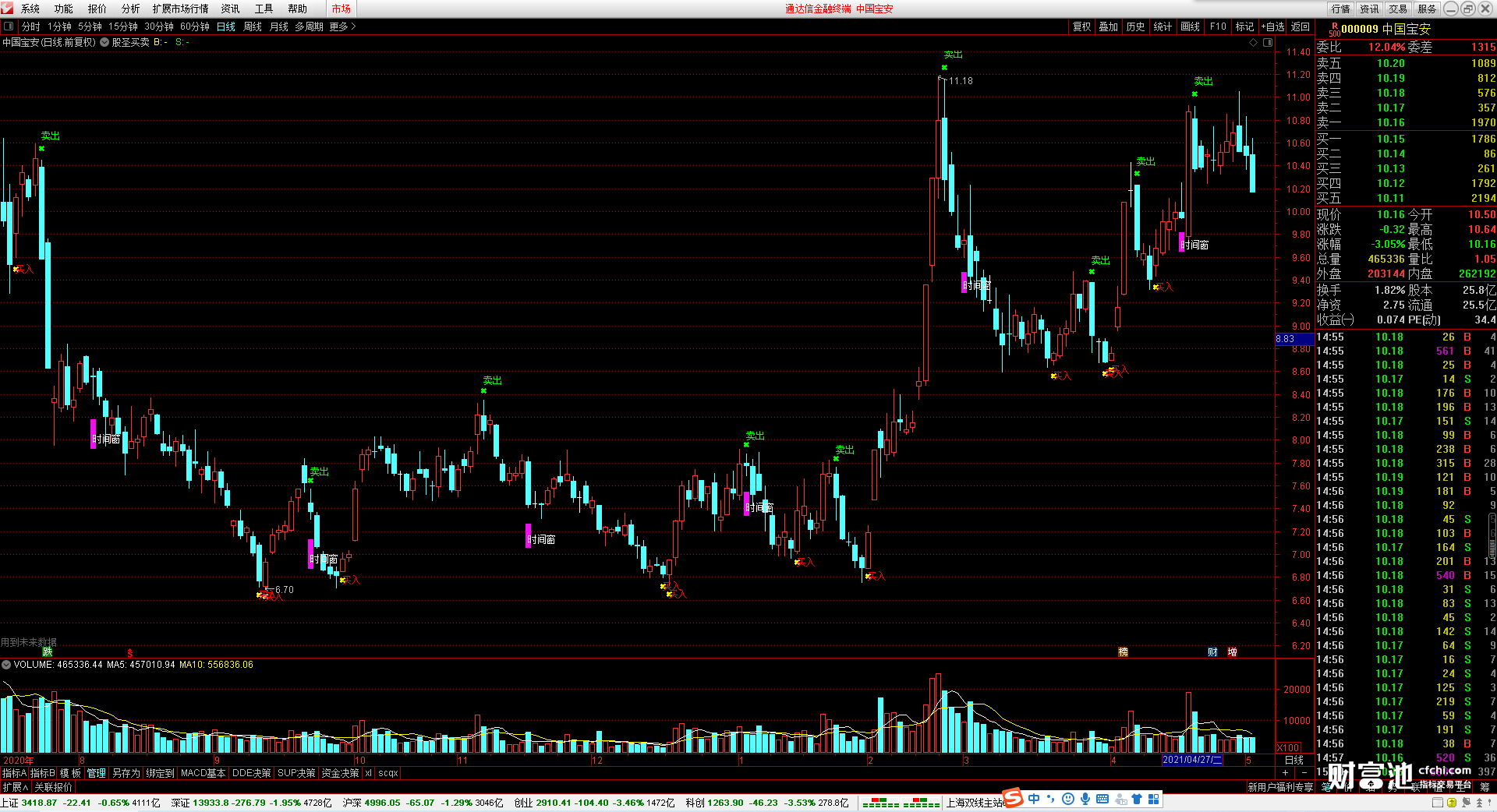Toggle +自选 to add to watchlist
1497x812 pixels.
point(1272,26)
